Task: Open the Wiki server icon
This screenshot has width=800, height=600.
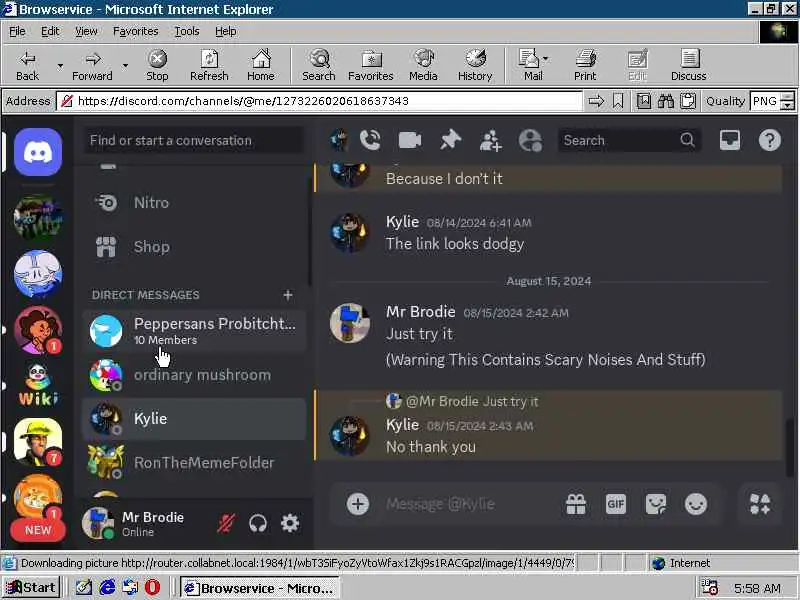Action: coord(38,385)
